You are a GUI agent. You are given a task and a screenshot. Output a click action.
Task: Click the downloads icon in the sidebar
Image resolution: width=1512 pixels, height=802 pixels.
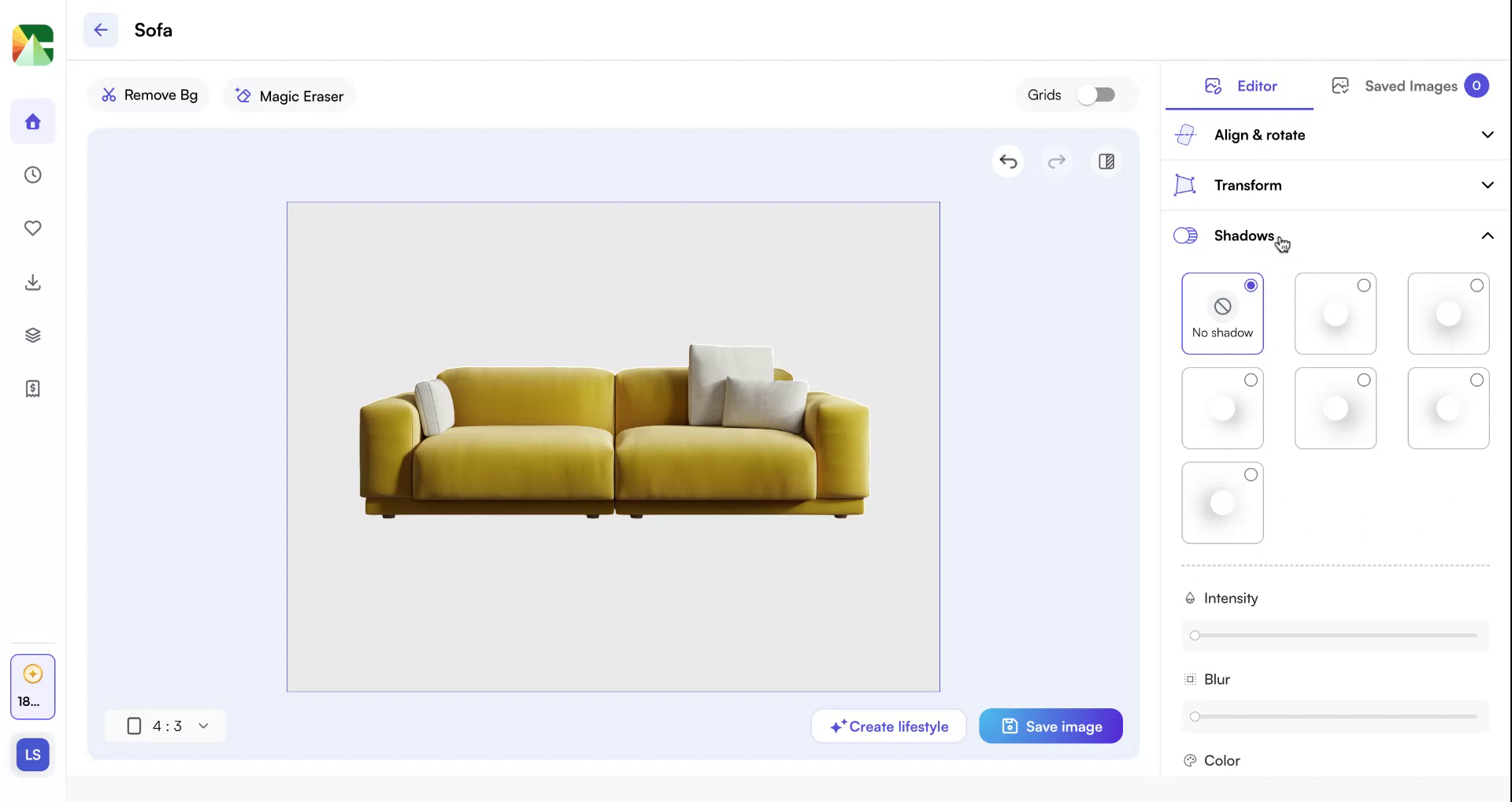(32, 282)
